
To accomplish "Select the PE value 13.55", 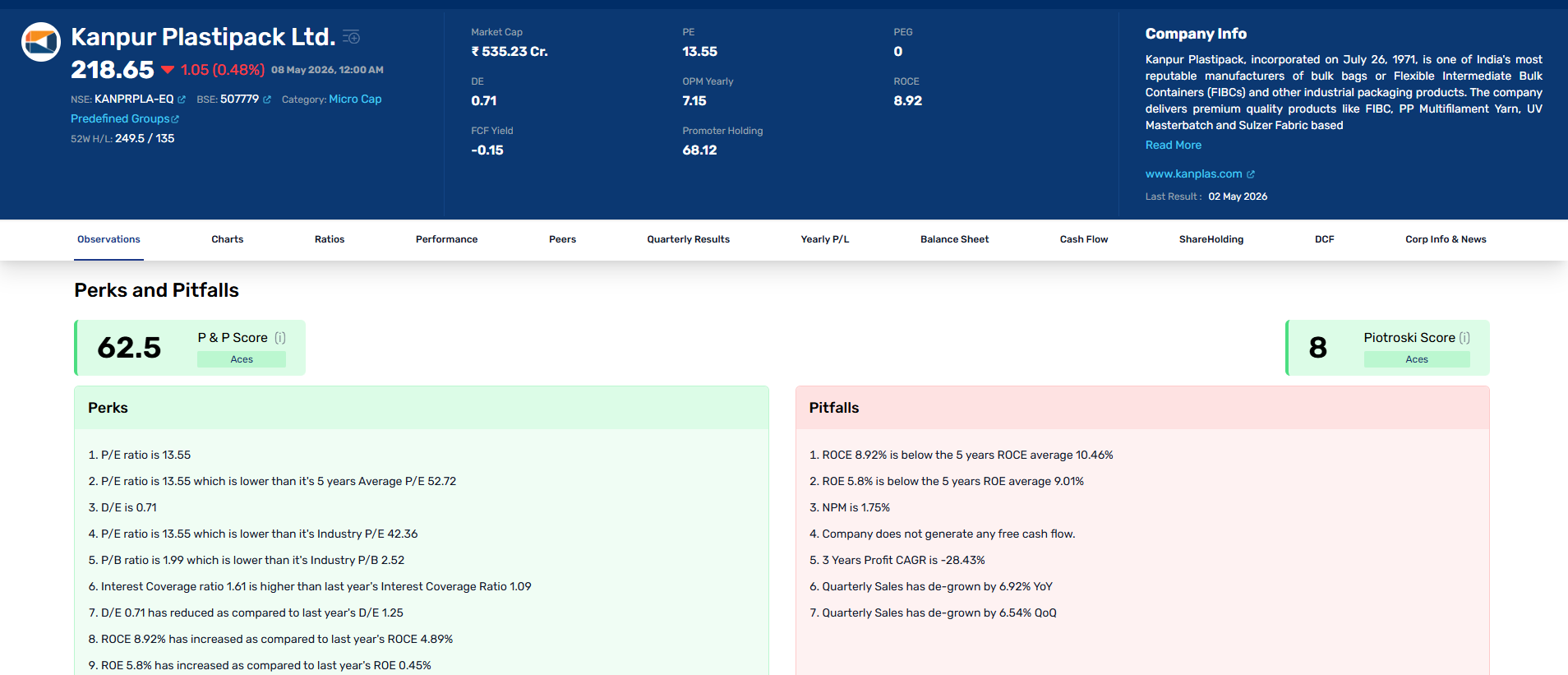I will (699, 51).
